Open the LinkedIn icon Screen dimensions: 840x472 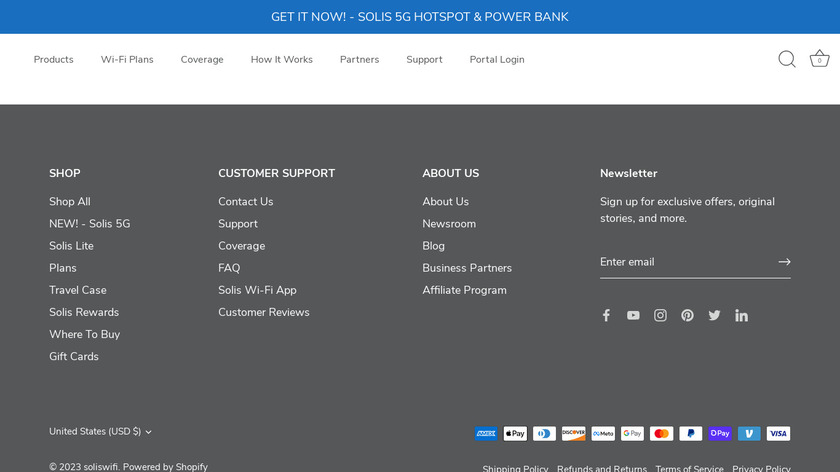tap(741, 316)
